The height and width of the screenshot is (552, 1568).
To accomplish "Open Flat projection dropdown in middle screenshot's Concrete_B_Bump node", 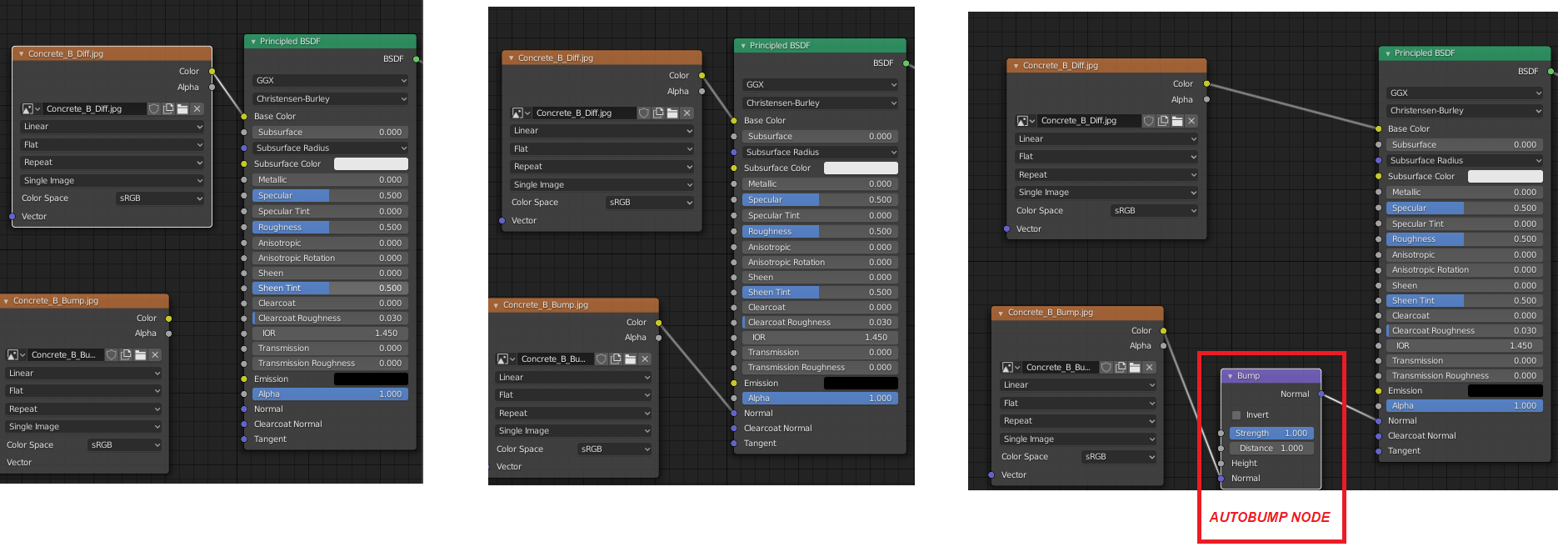I will pos(574,395).
